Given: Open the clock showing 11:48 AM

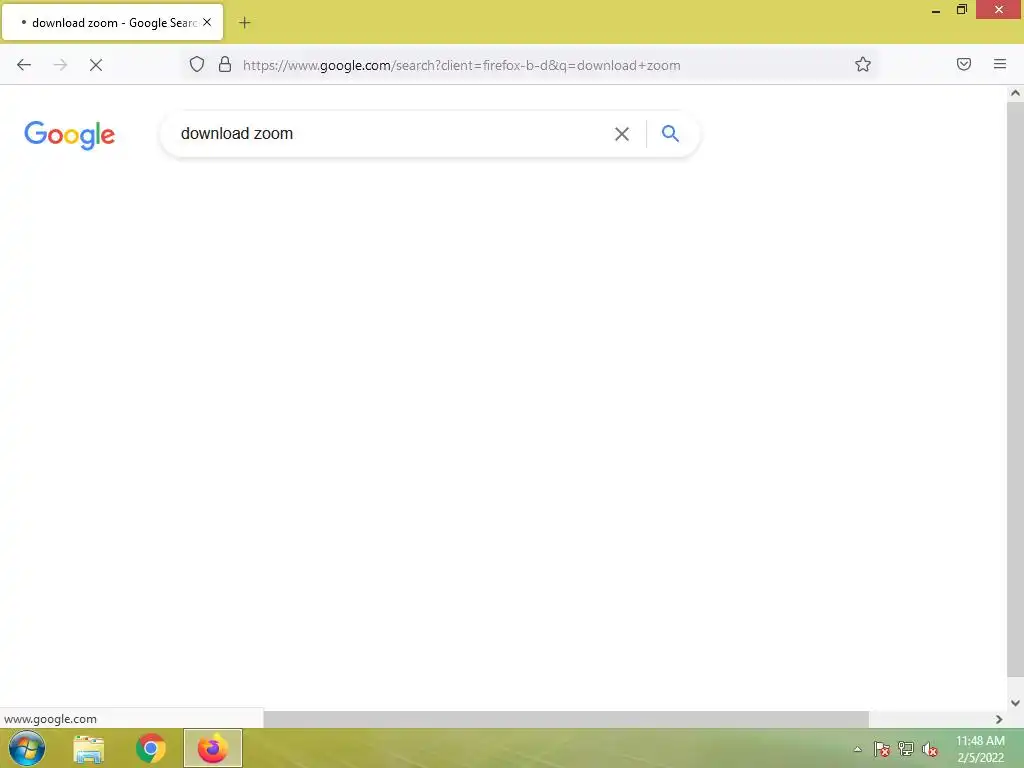Looking at the screenshot, I should point(980,749).
